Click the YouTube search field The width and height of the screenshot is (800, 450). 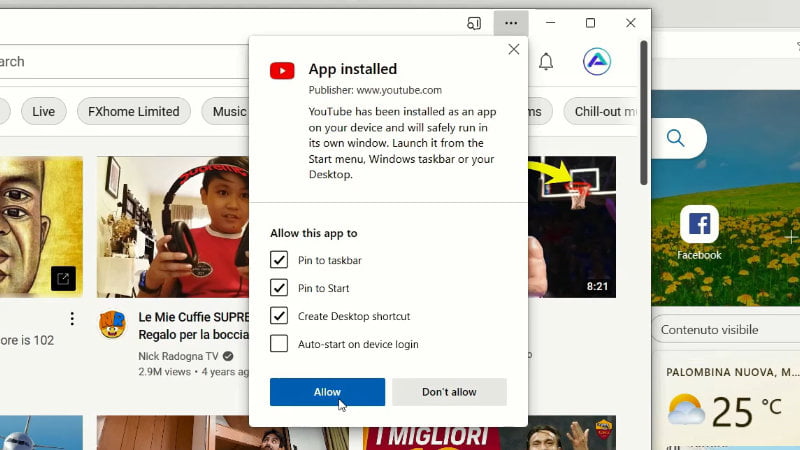coord(124,62)
